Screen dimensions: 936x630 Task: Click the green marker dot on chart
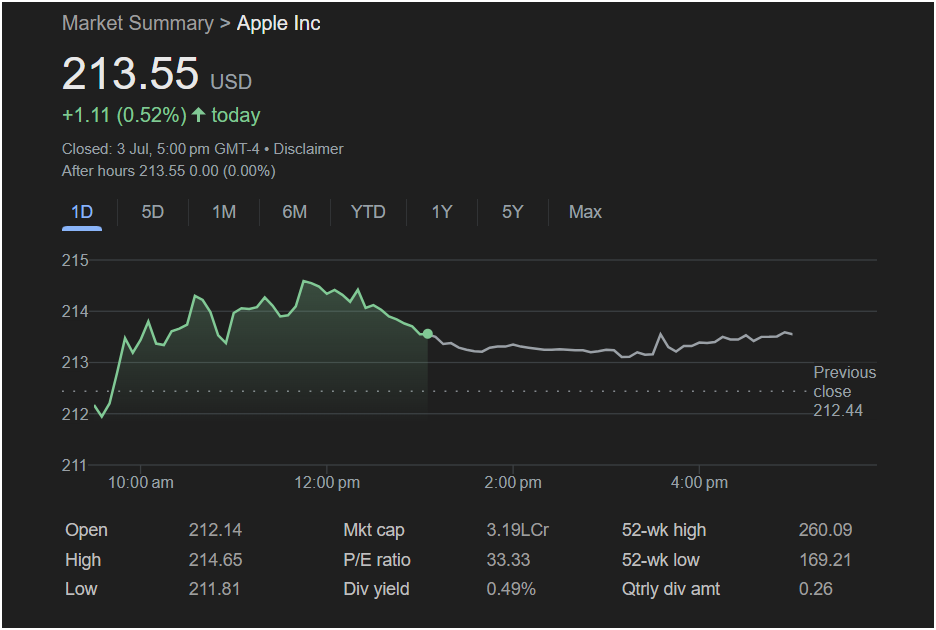(x=427, y=334)
